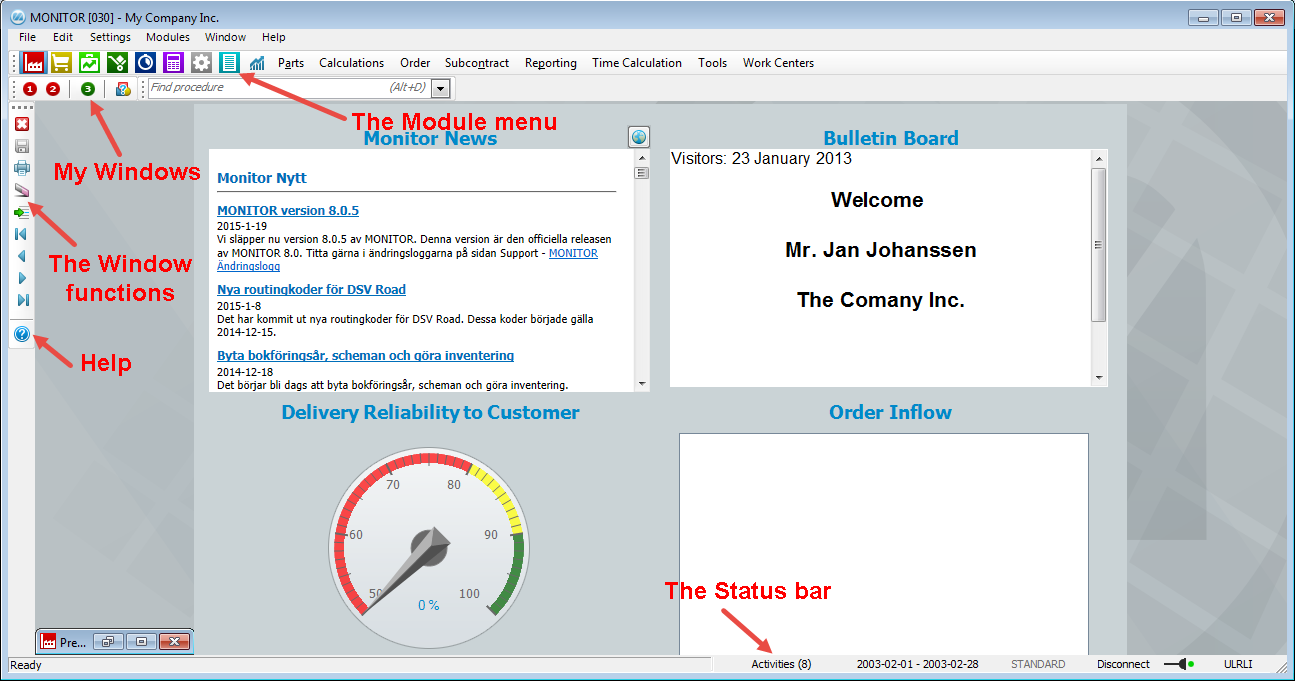1295x681 pixels.
Task: Open the Modules menu
Action: pyautogui.click(x=168, y=37)
